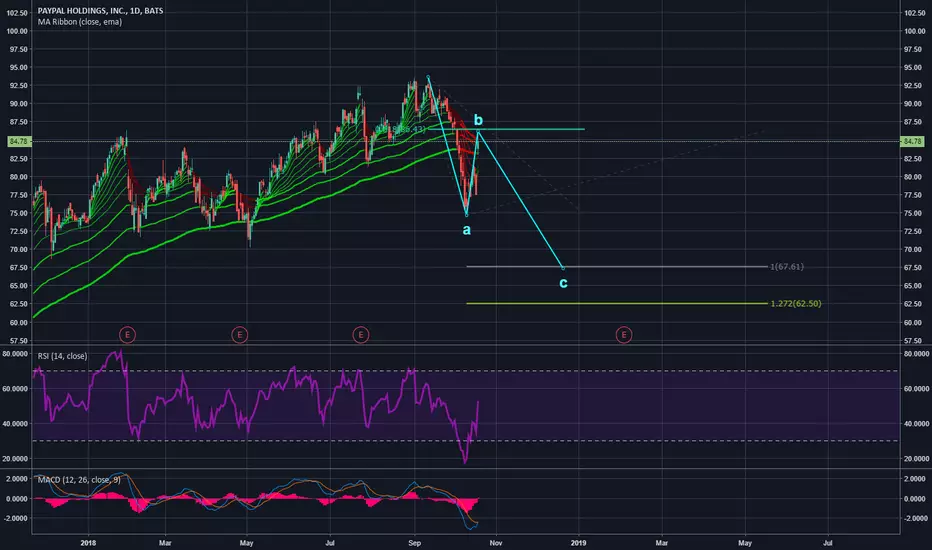This screenshot has width=932, height=550.
Task: Click 20.0000 on the left RSI scale
Action: [x=16, y=458]
